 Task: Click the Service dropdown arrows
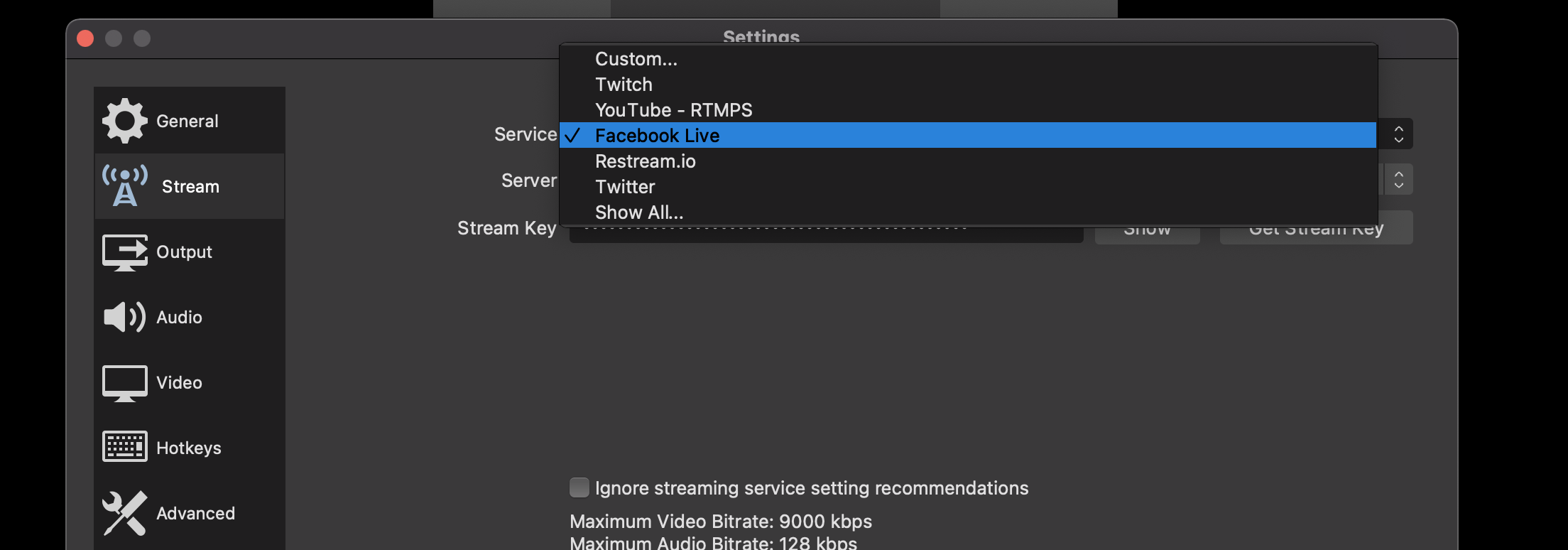coord(1398,134)
